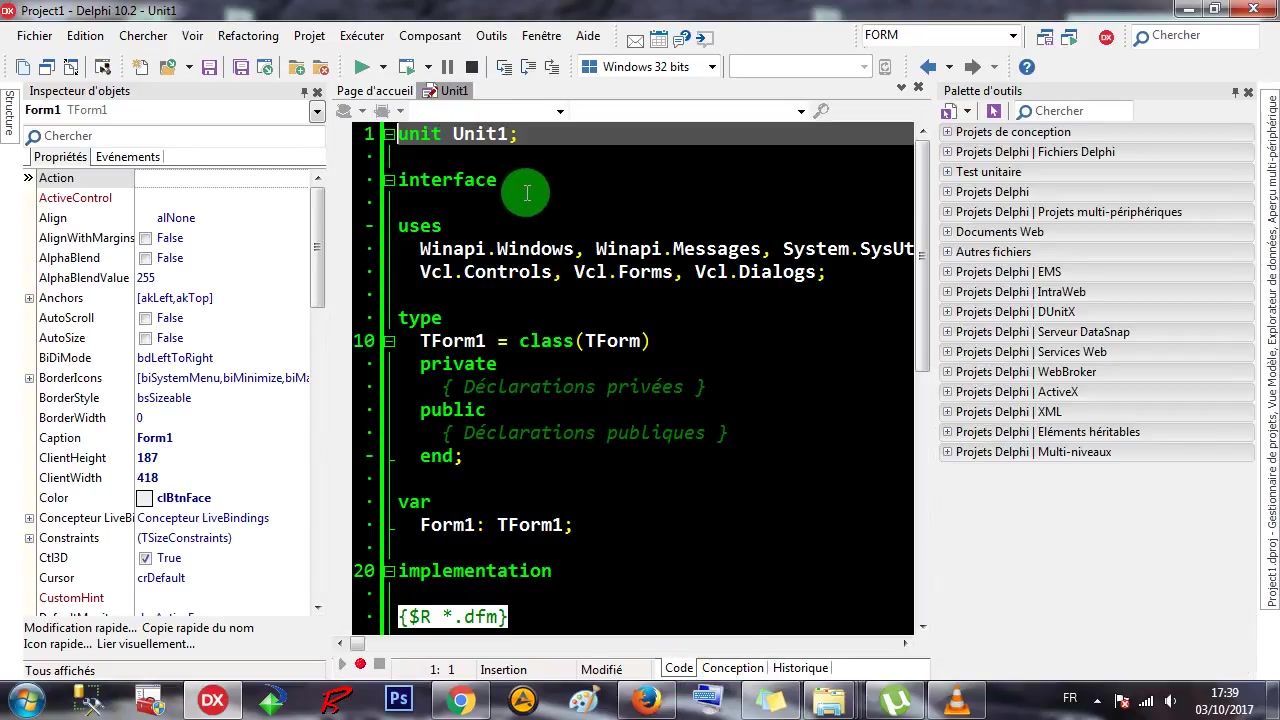
Task: Click the Add file to project icon
Action: [x=297, y=67]
